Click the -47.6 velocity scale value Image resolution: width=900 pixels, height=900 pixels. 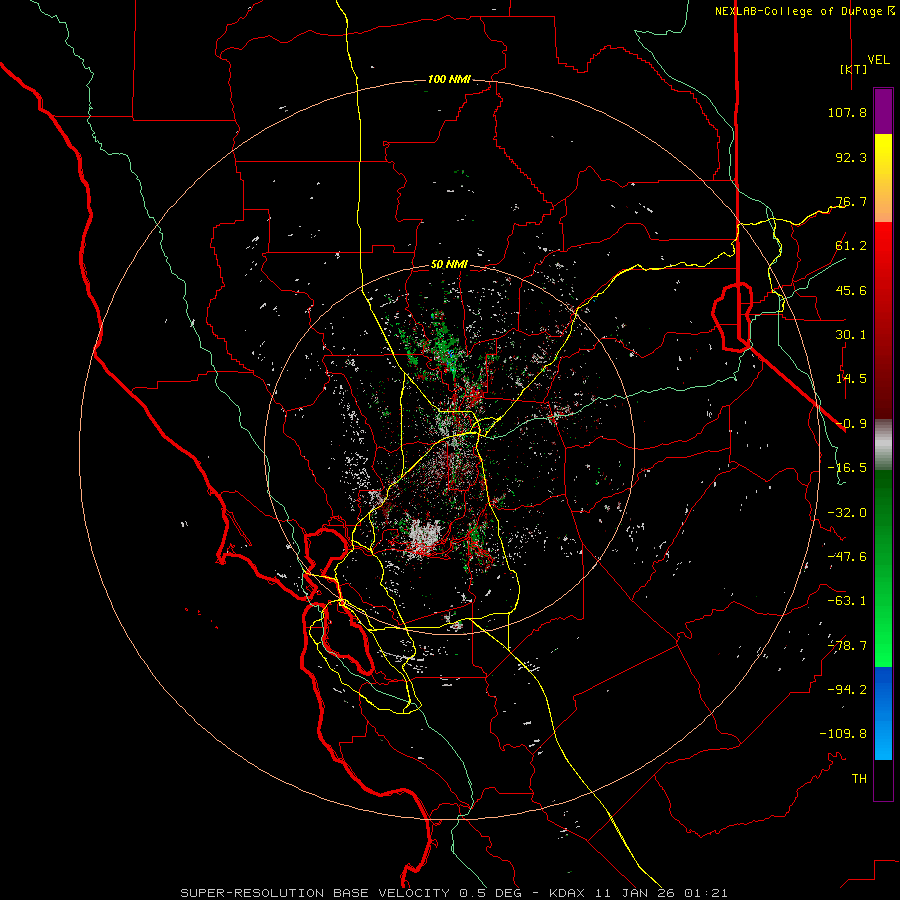(847, 557)
